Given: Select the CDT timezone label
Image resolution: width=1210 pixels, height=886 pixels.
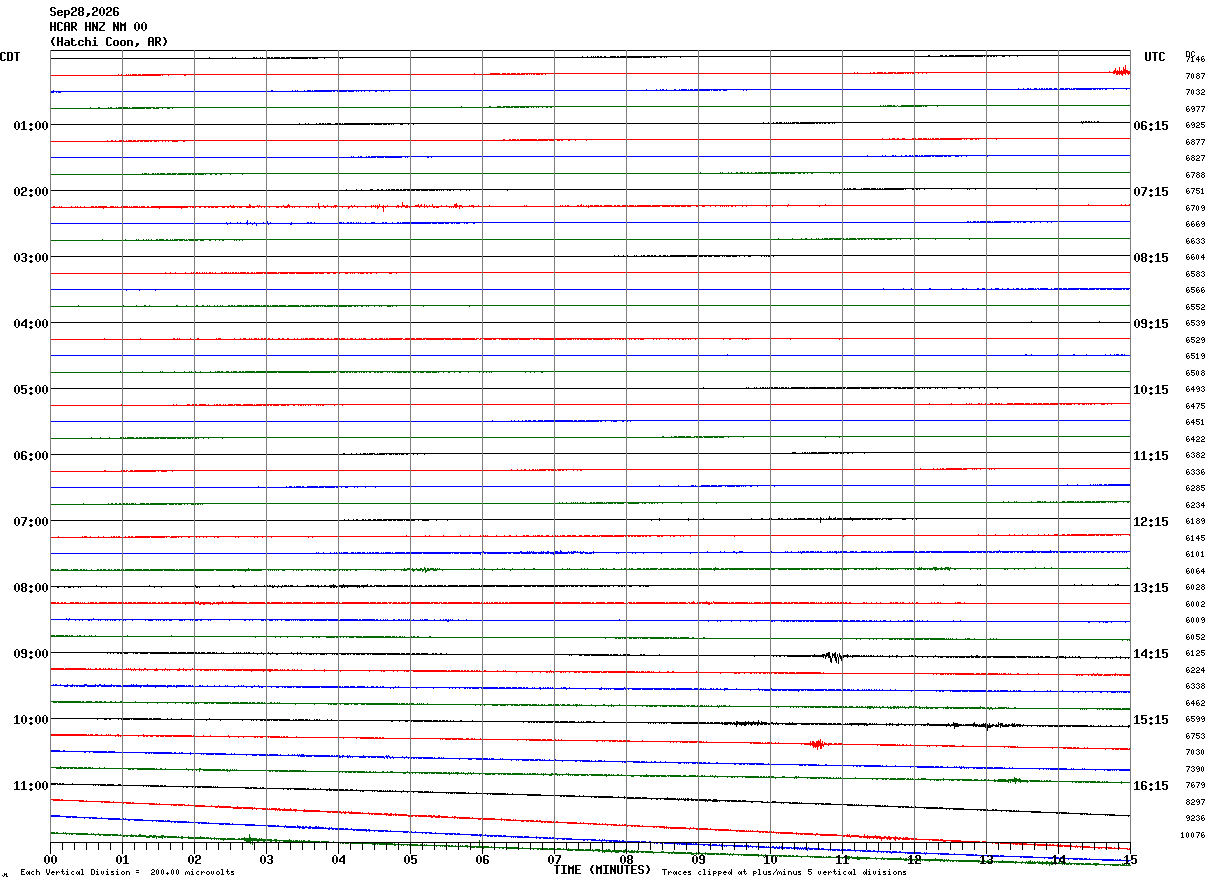Looking at the screenshot, I should coord(10,57).
